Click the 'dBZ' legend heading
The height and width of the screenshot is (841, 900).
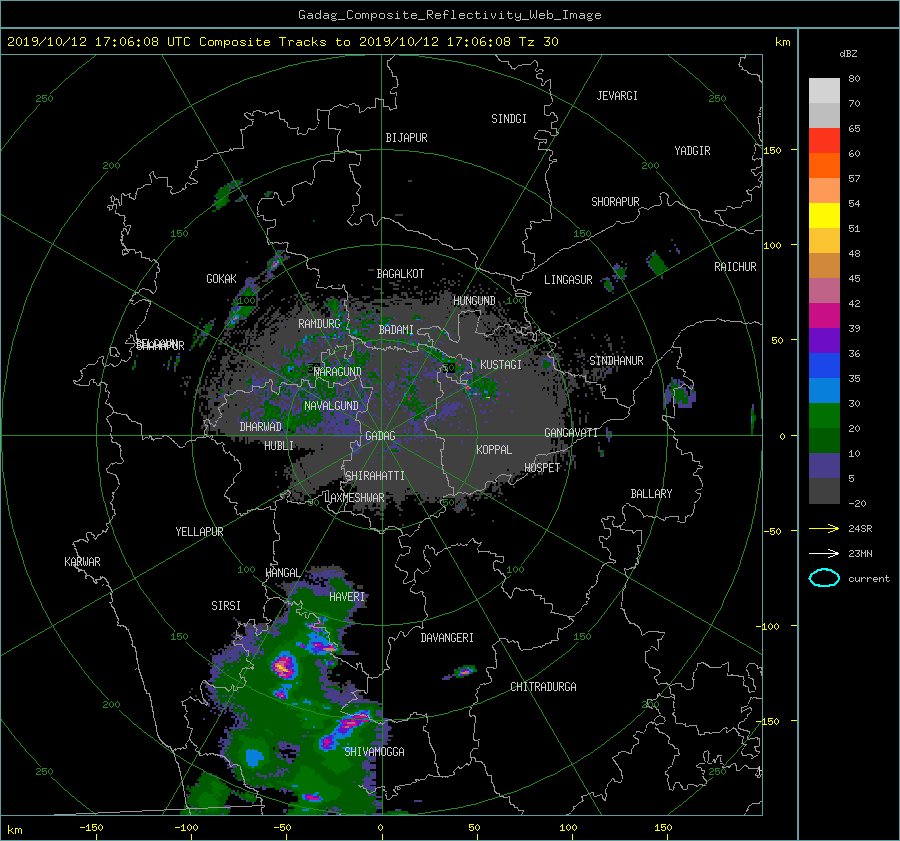pyautogui.click(x=848, y=53)
